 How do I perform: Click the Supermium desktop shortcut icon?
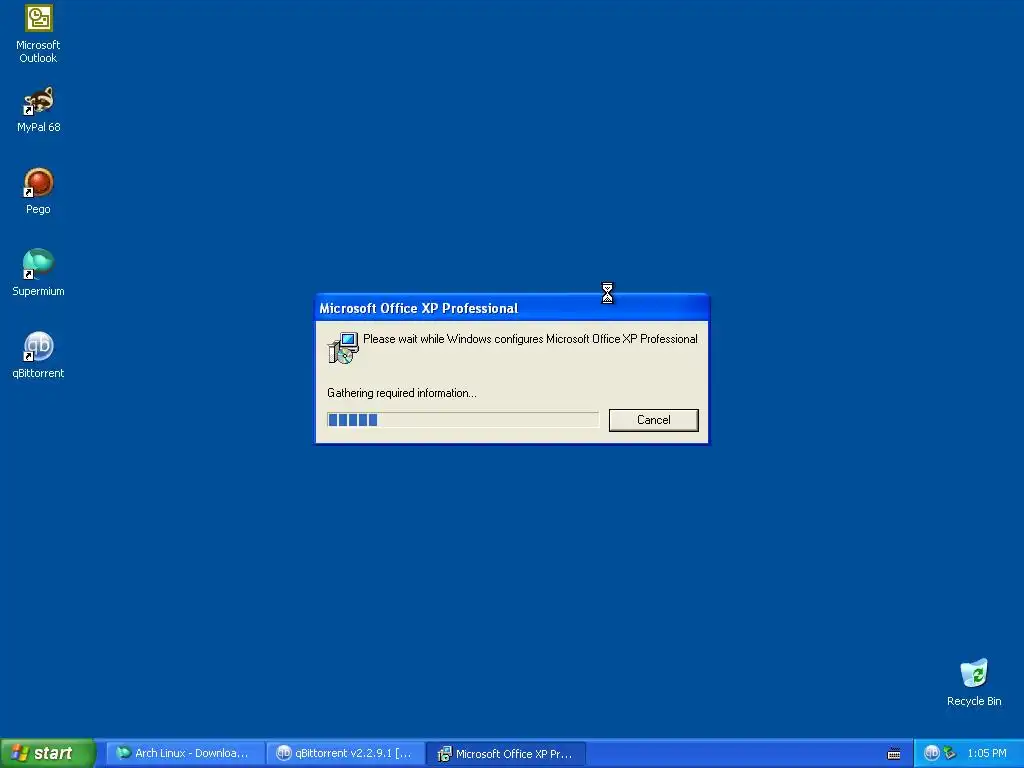coord(38,263)
